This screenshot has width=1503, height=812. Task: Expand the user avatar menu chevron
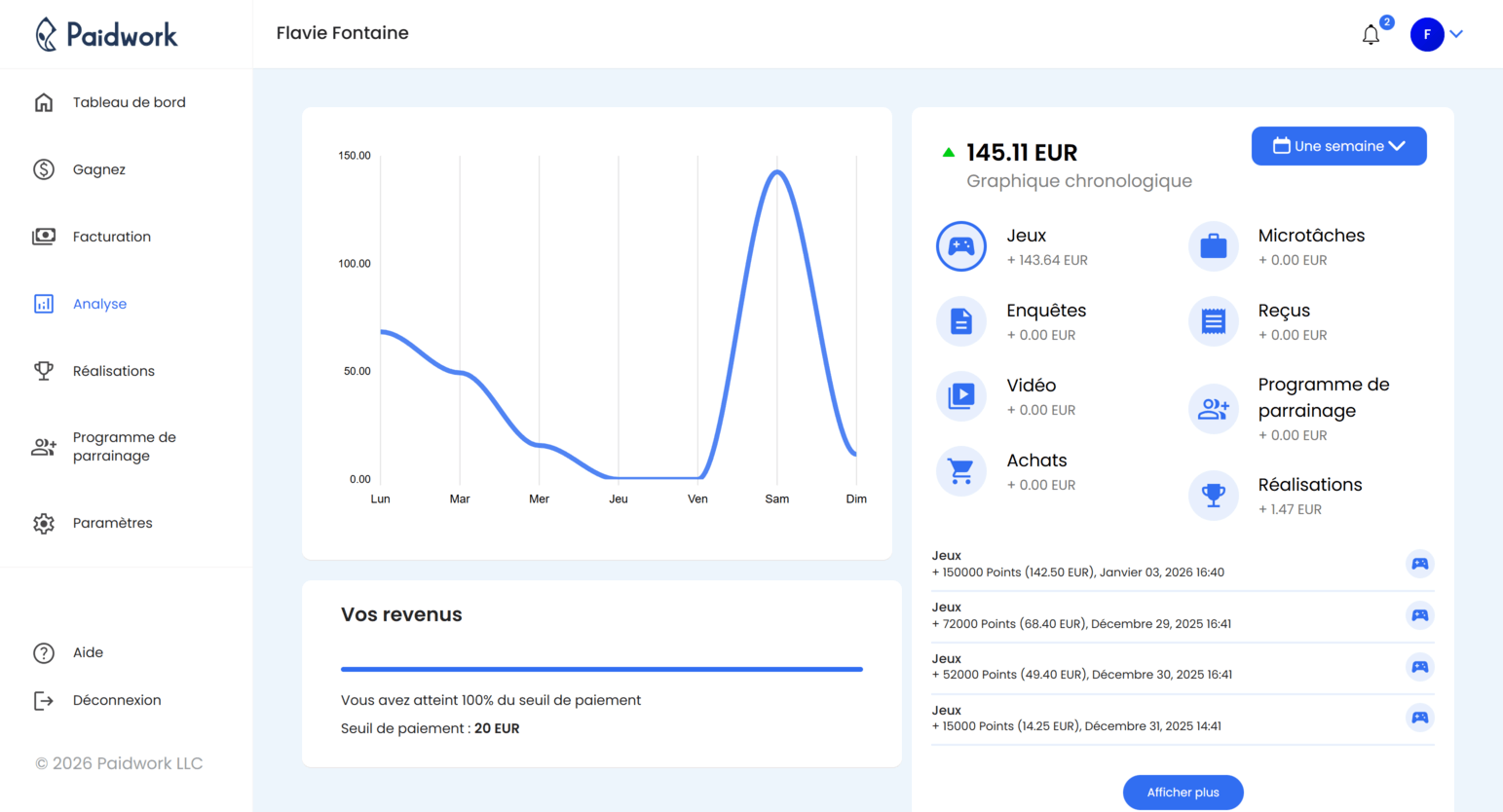click(1456, 34)
